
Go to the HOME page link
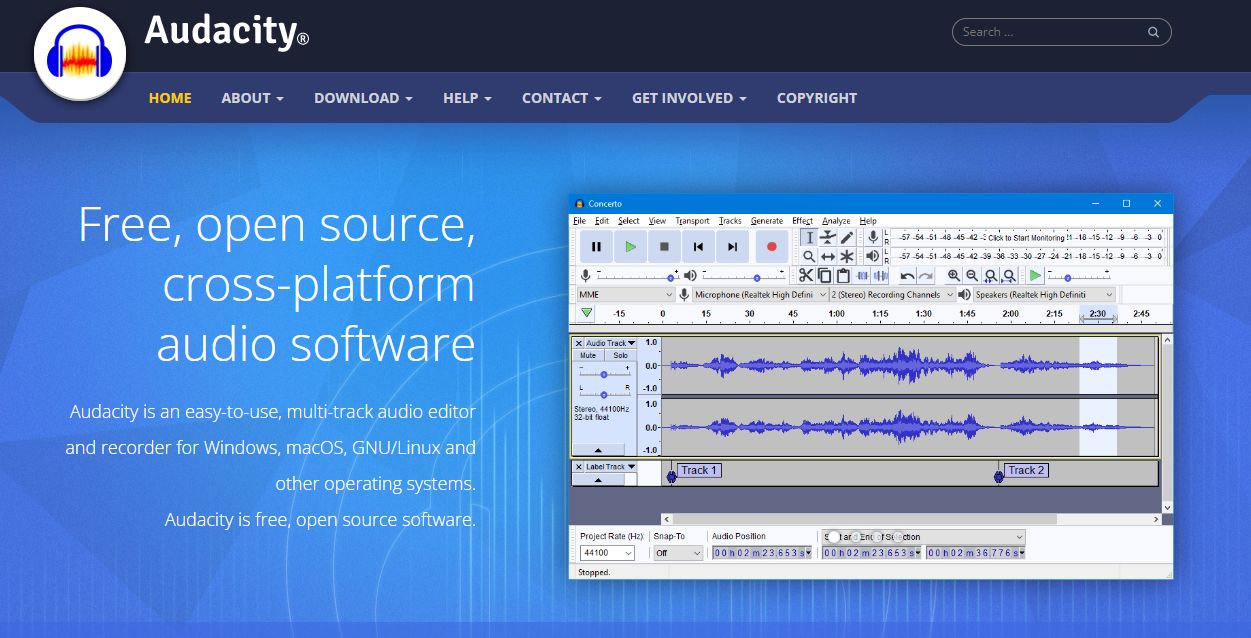170,98
